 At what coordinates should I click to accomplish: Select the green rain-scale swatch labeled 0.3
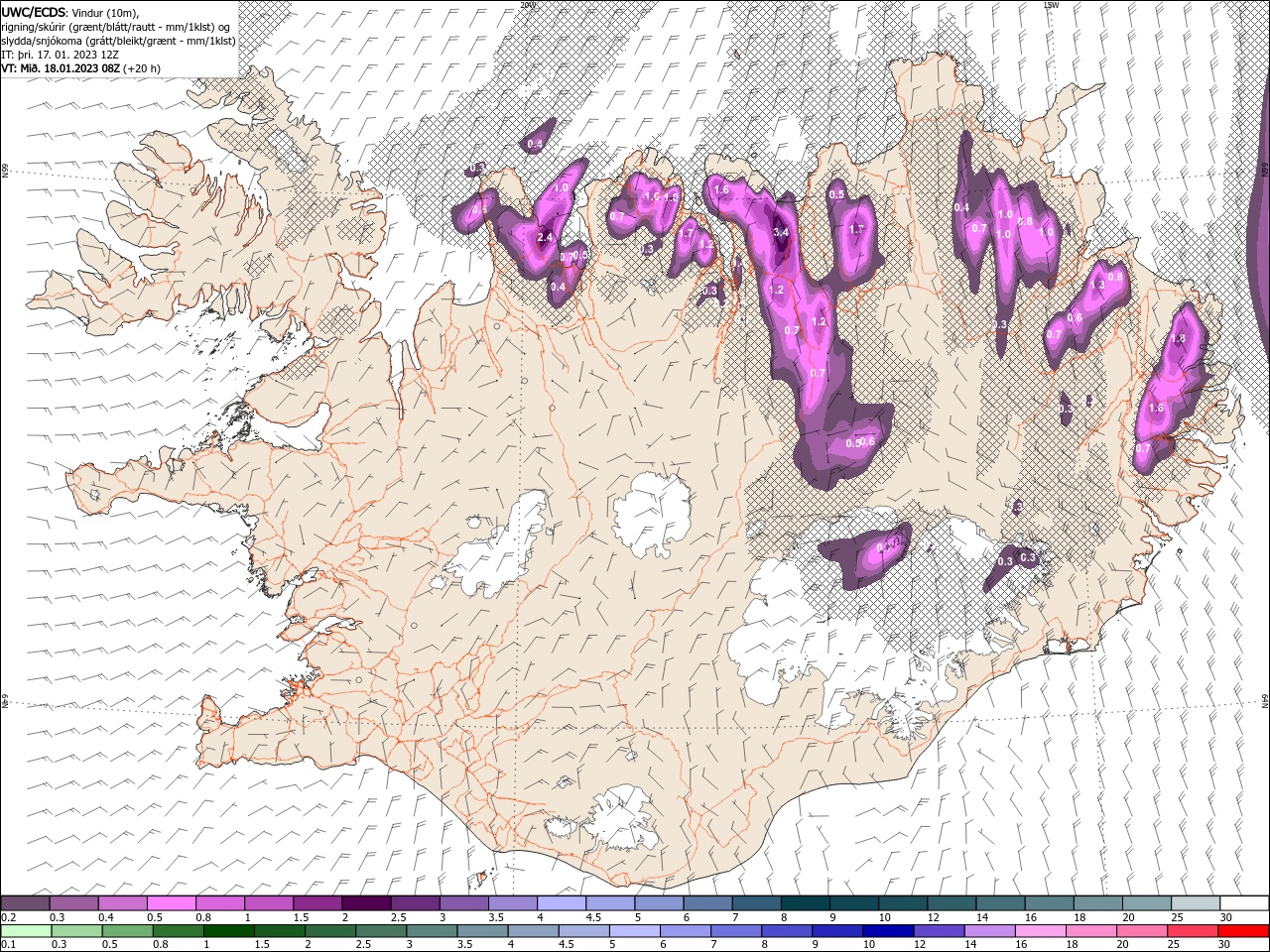coord(77,931)
